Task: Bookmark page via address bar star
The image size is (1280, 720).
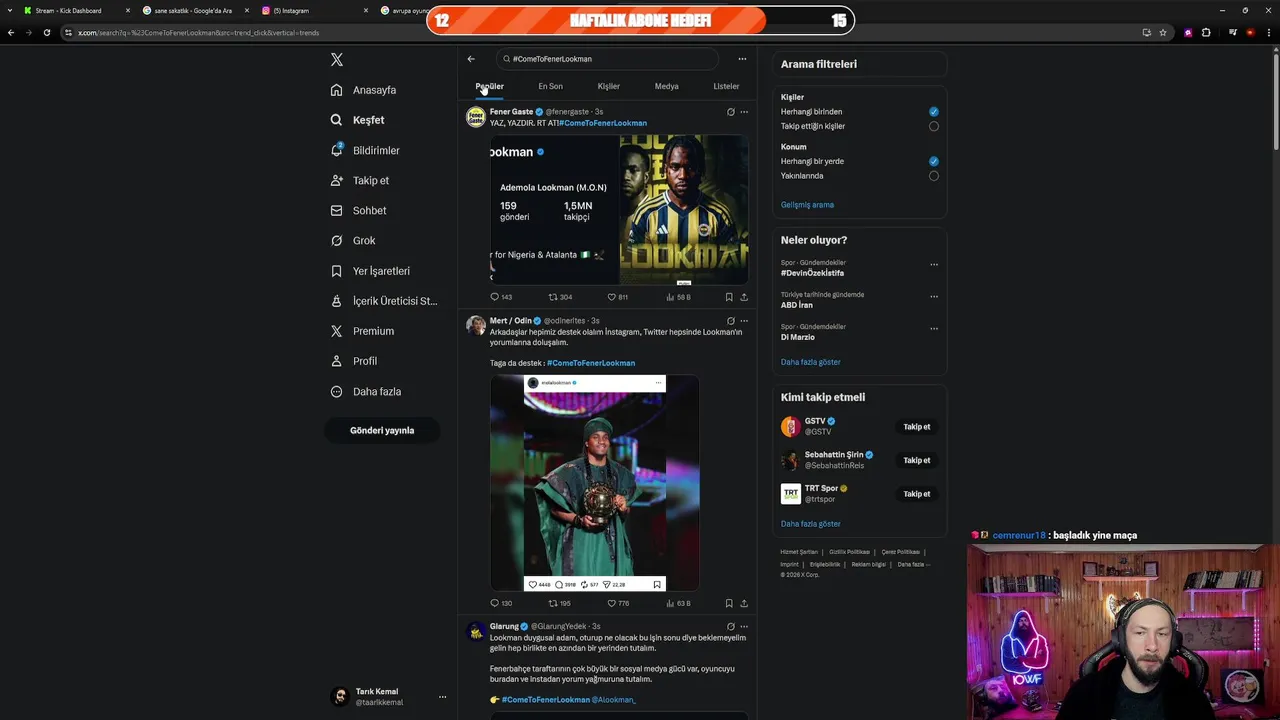Action: [x=1163, y=32]
